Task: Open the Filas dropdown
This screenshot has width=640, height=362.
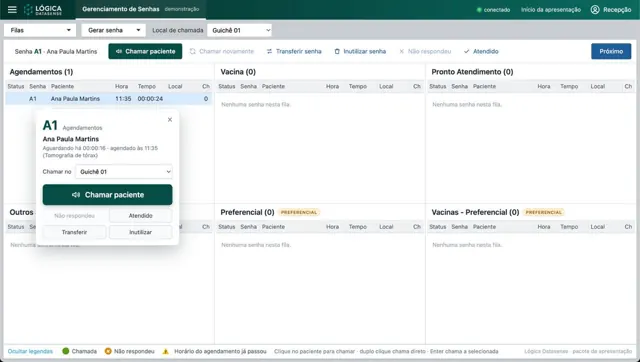Action: click(x=40, y=30)
